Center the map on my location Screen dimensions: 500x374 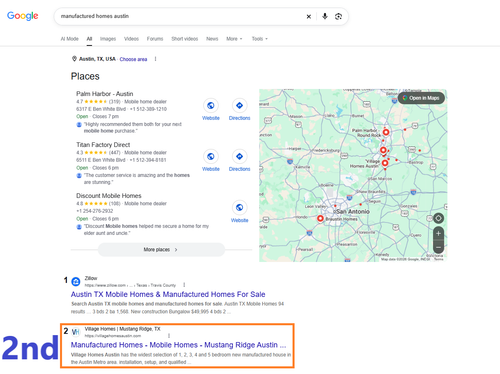coord(438,218)
